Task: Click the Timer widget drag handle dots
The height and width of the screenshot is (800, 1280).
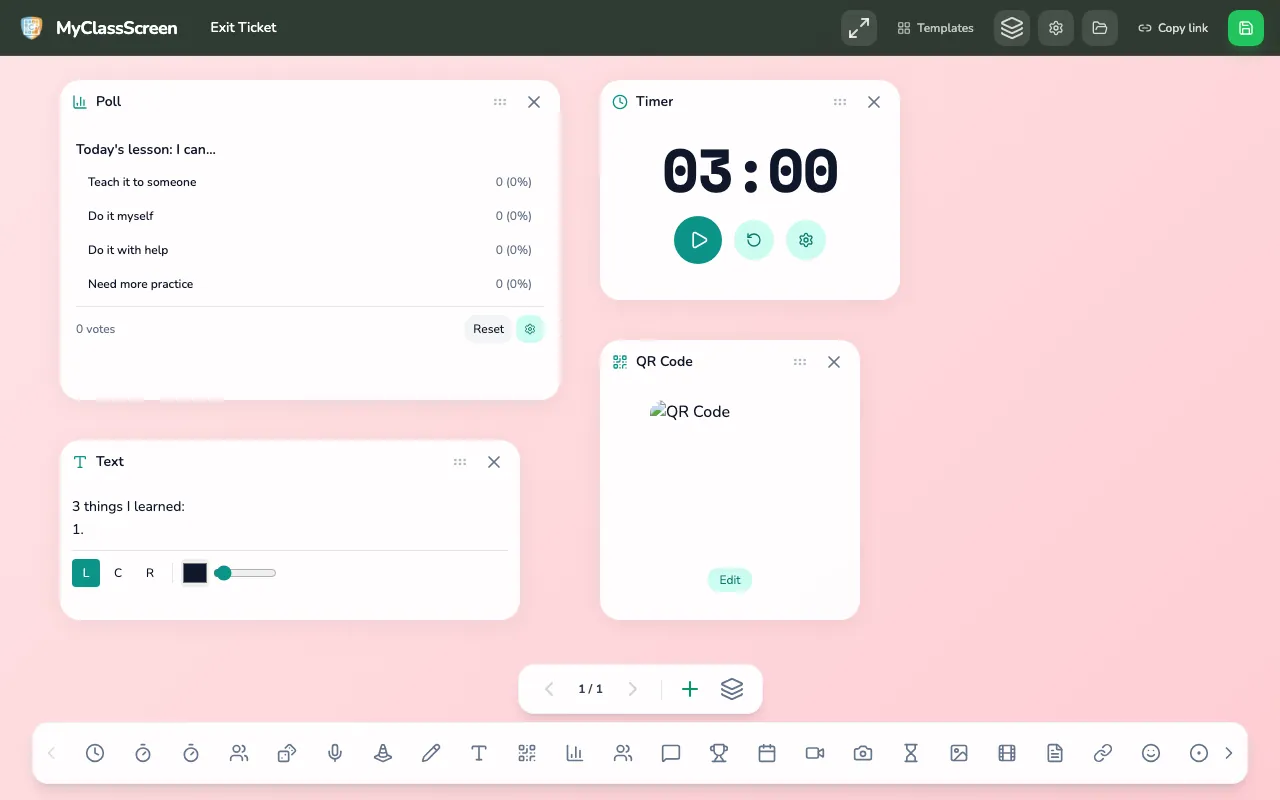Action: coord(840,102)
